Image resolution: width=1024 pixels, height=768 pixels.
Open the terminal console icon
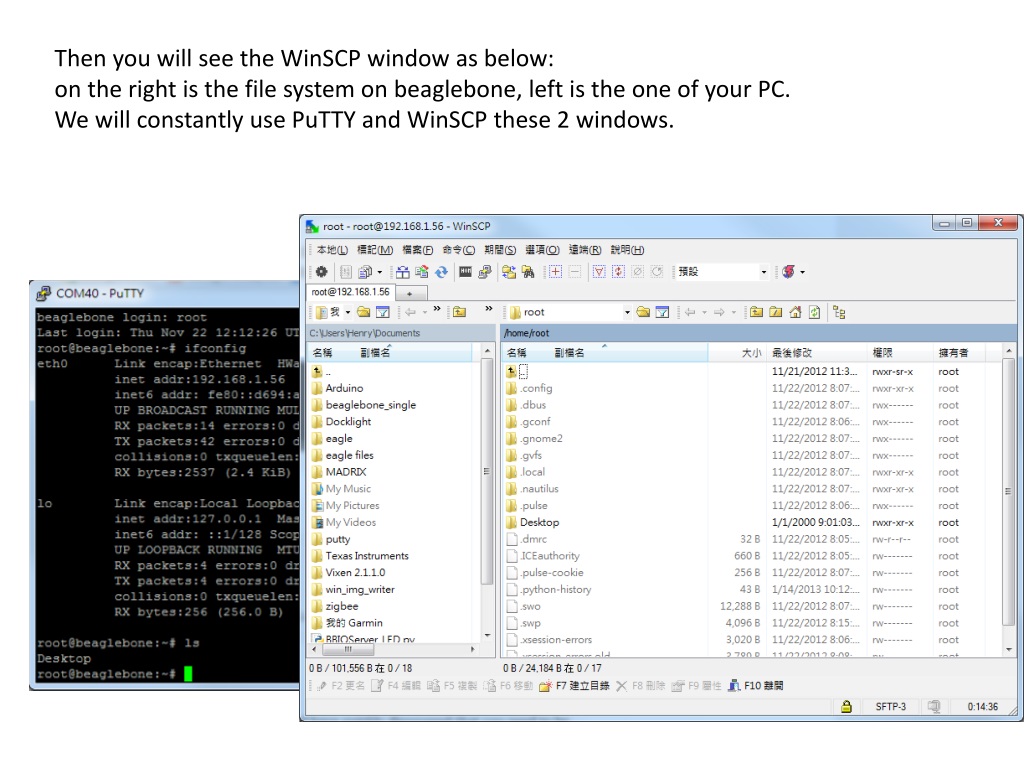click(x=465, y=272)
